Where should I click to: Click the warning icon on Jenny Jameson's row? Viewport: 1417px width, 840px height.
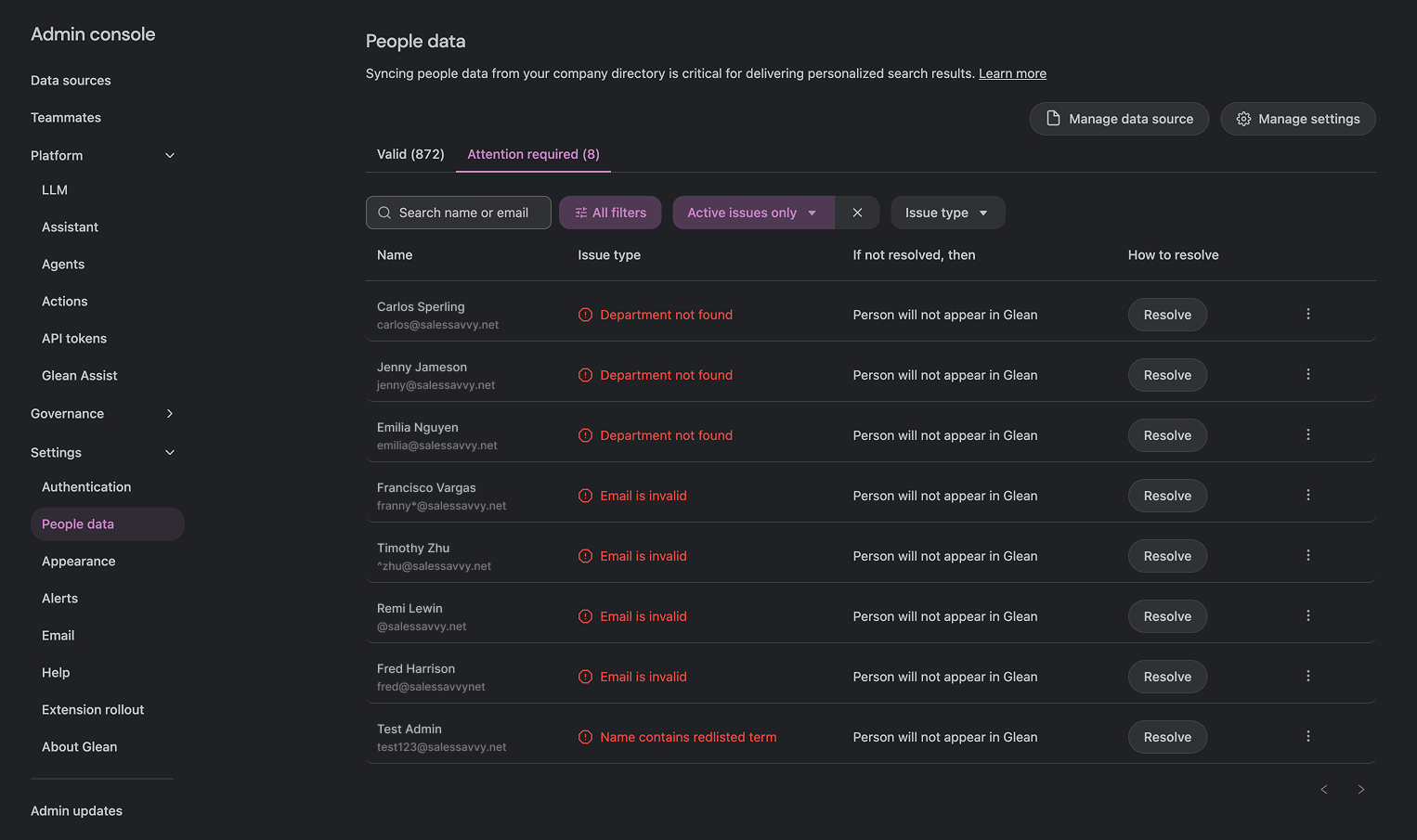pos(585,375)
